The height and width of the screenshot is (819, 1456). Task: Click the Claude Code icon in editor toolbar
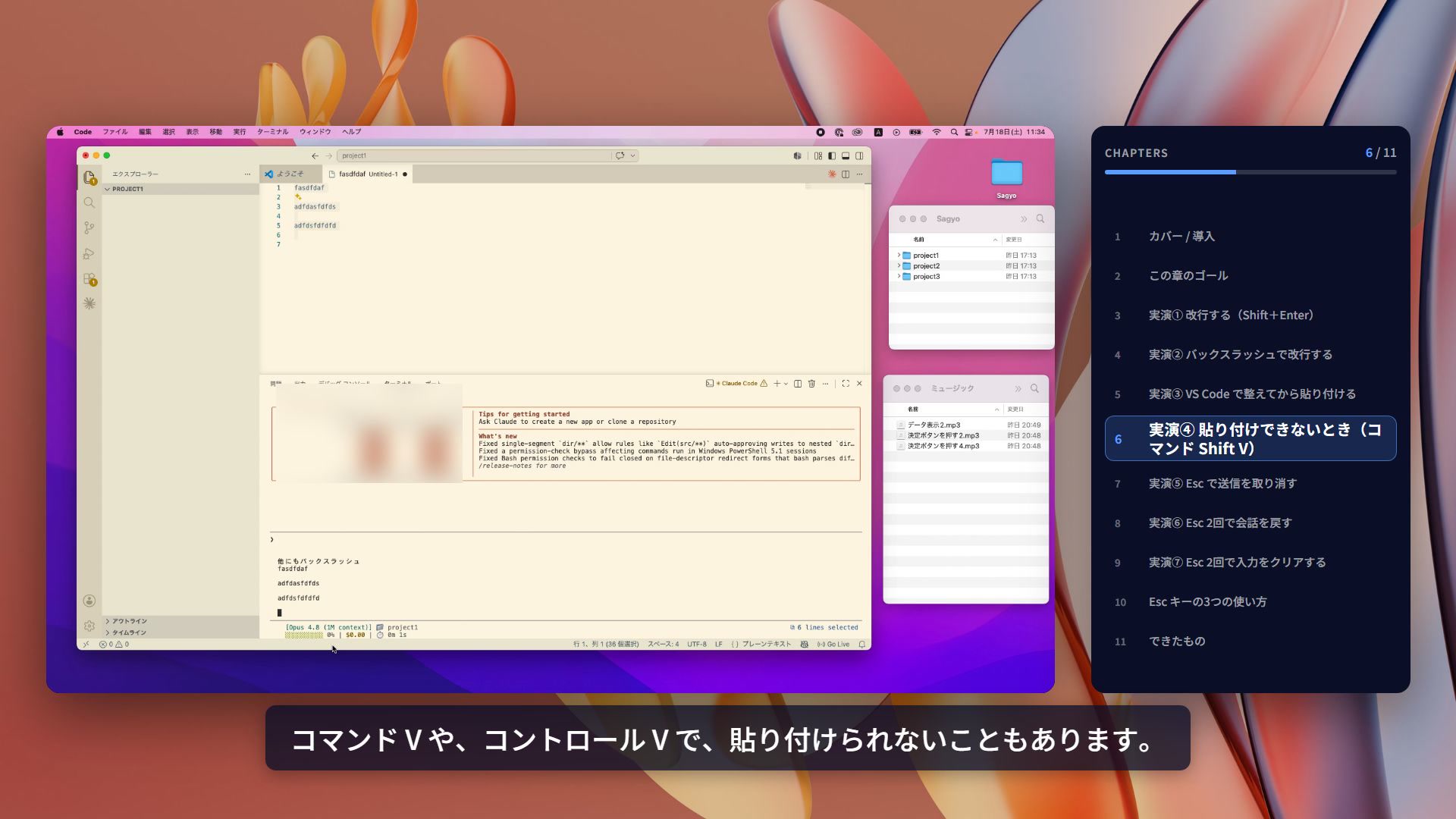point(832,174)
